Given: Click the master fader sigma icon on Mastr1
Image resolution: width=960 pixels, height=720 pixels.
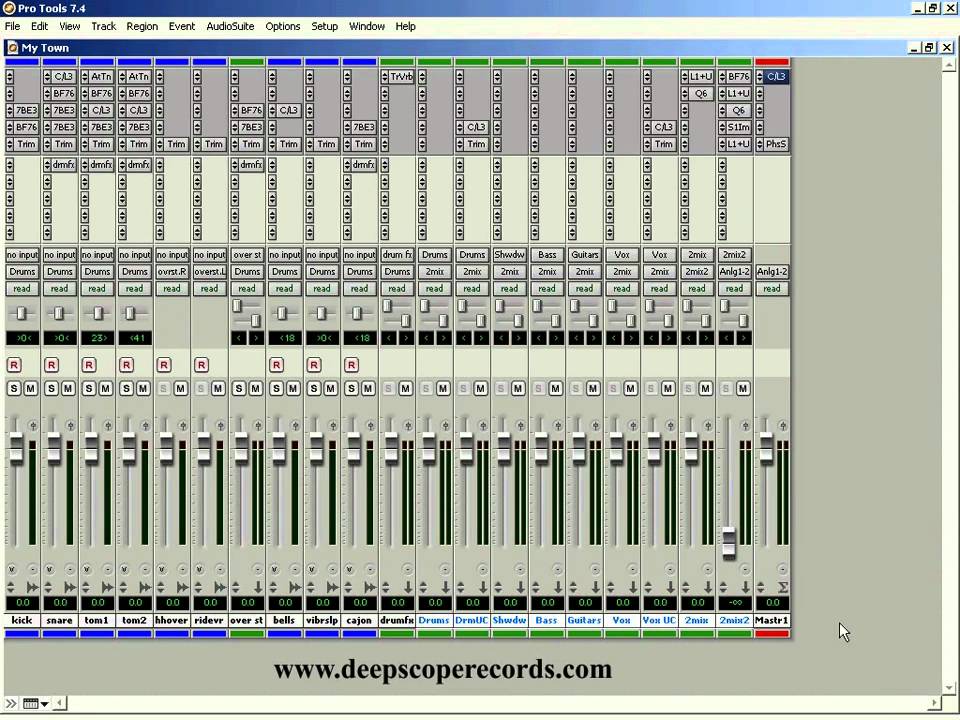Looking at the screenshot, I should coord(782,588).
